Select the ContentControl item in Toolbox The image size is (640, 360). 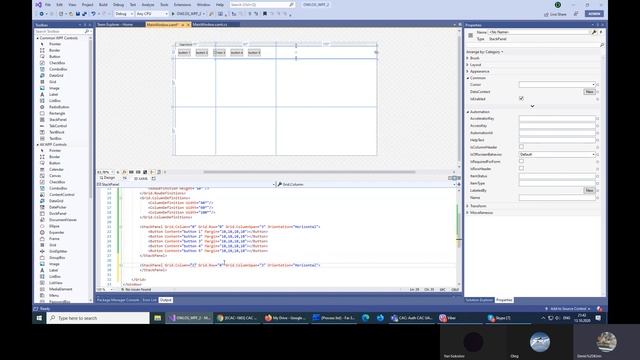point(62,195)
